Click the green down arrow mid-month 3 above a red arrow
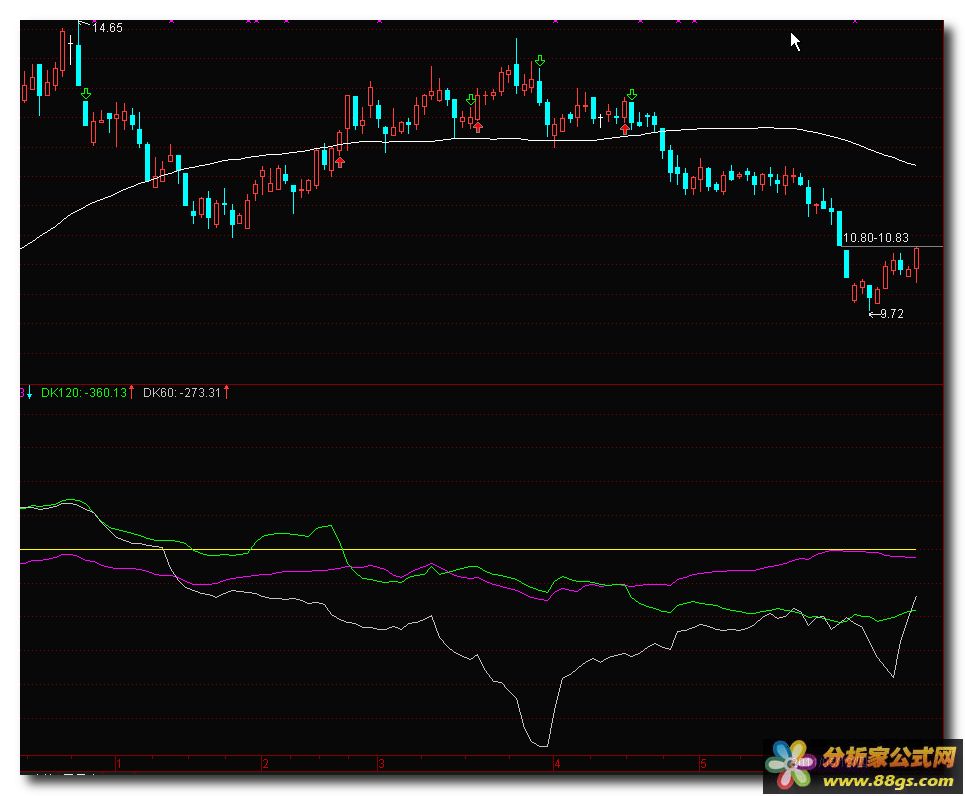 [471, 100]
